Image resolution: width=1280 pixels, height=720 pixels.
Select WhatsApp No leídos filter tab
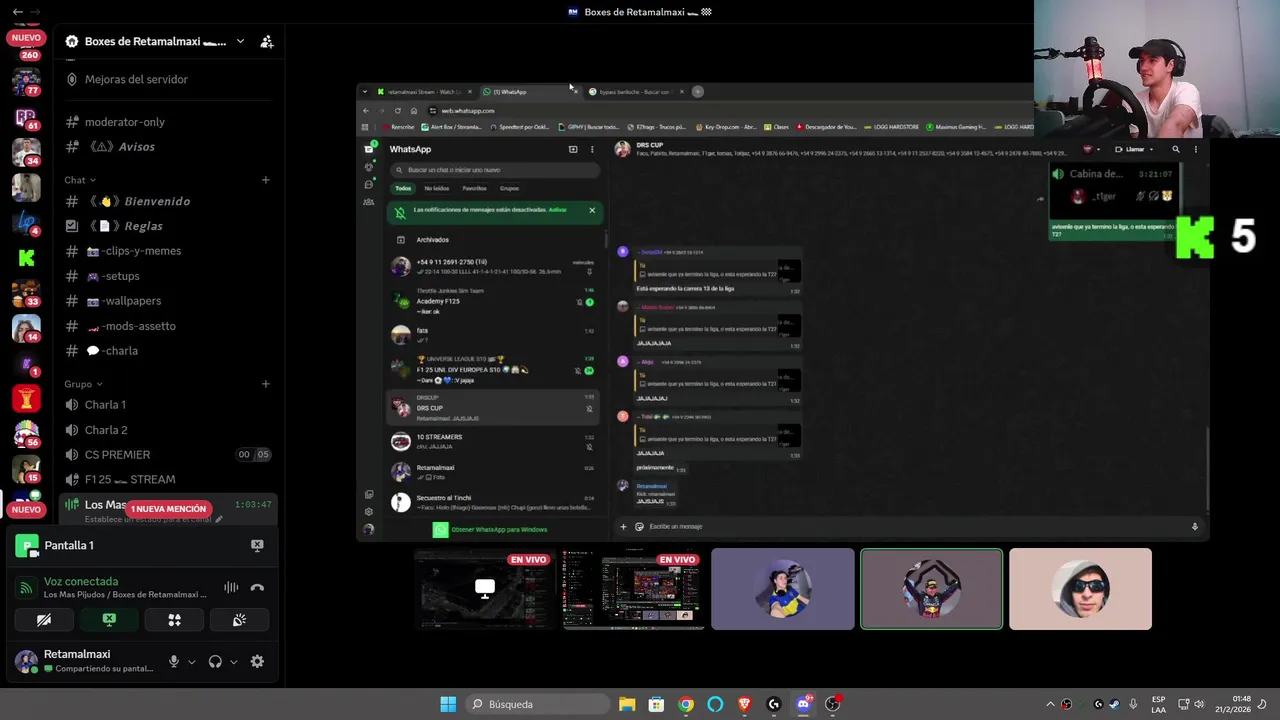(x=436, y=188)
